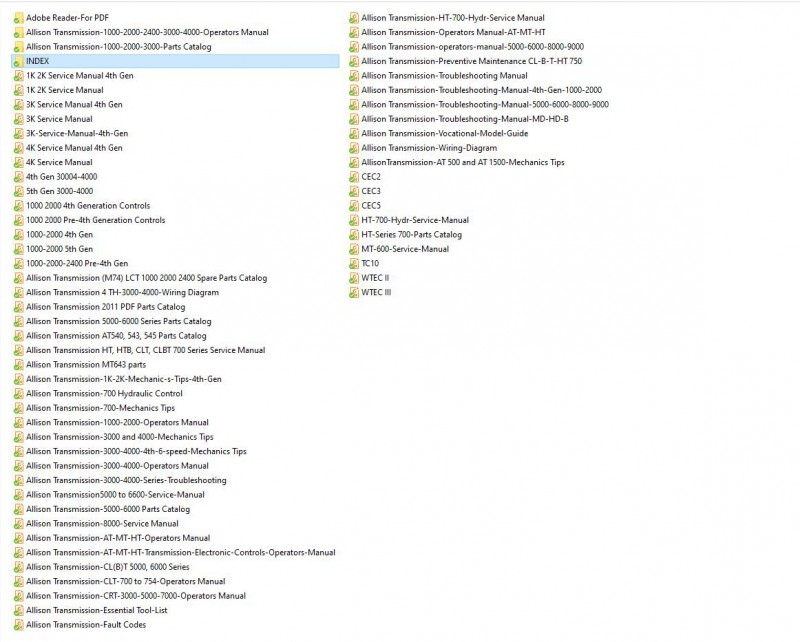
Task: Click the PDF icon beside Allison Transmission-Wiring-Diagram
Action: (354, 148)
